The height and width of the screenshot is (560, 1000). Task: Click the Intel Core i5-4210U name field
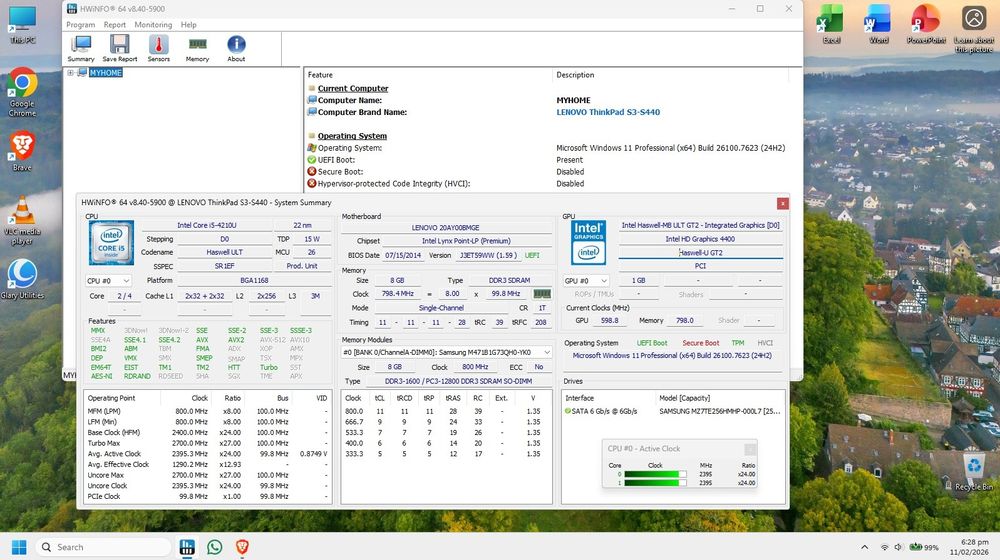click(x=207, y=225)
